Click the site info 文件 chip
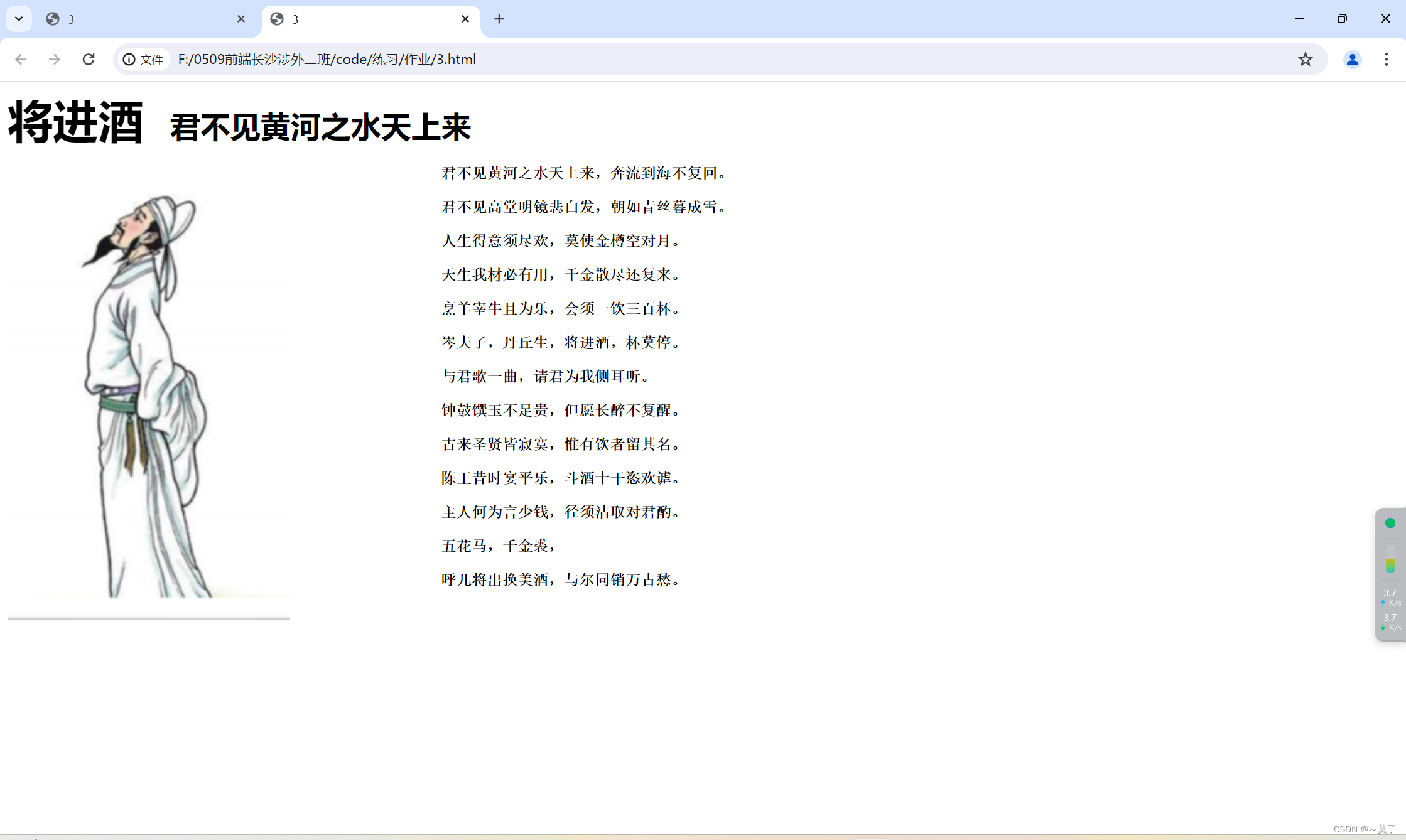The width and height of the screenshot is (1406, 840). (144, 59)
